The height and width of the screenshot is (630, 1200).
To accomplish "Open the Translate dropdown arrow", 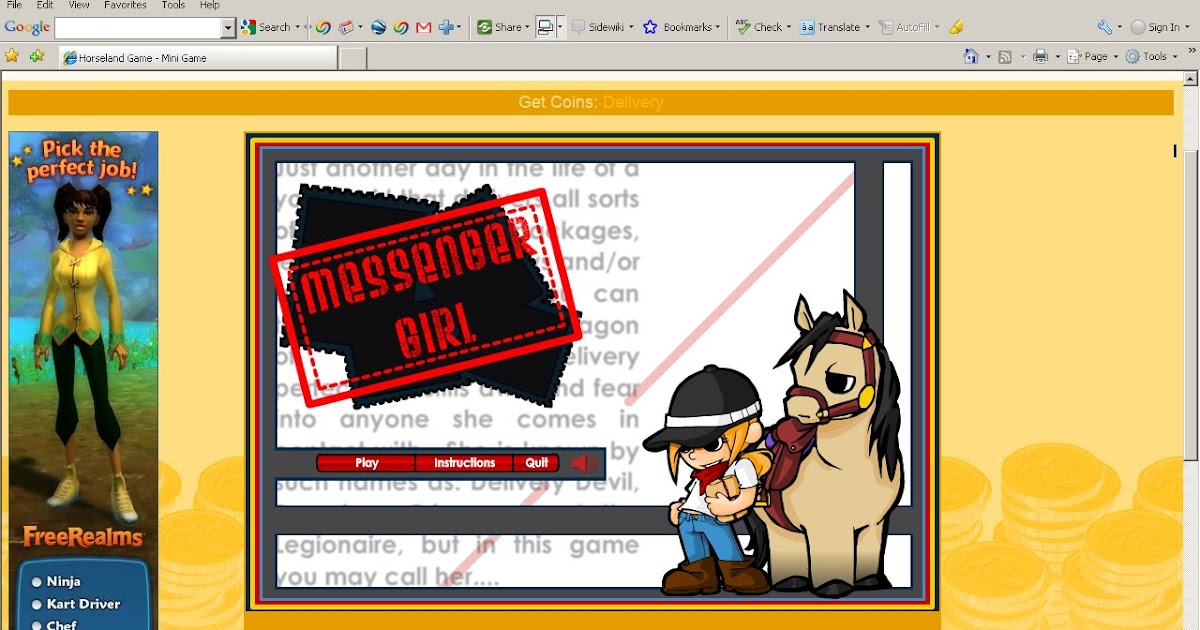I will point(867,27).
